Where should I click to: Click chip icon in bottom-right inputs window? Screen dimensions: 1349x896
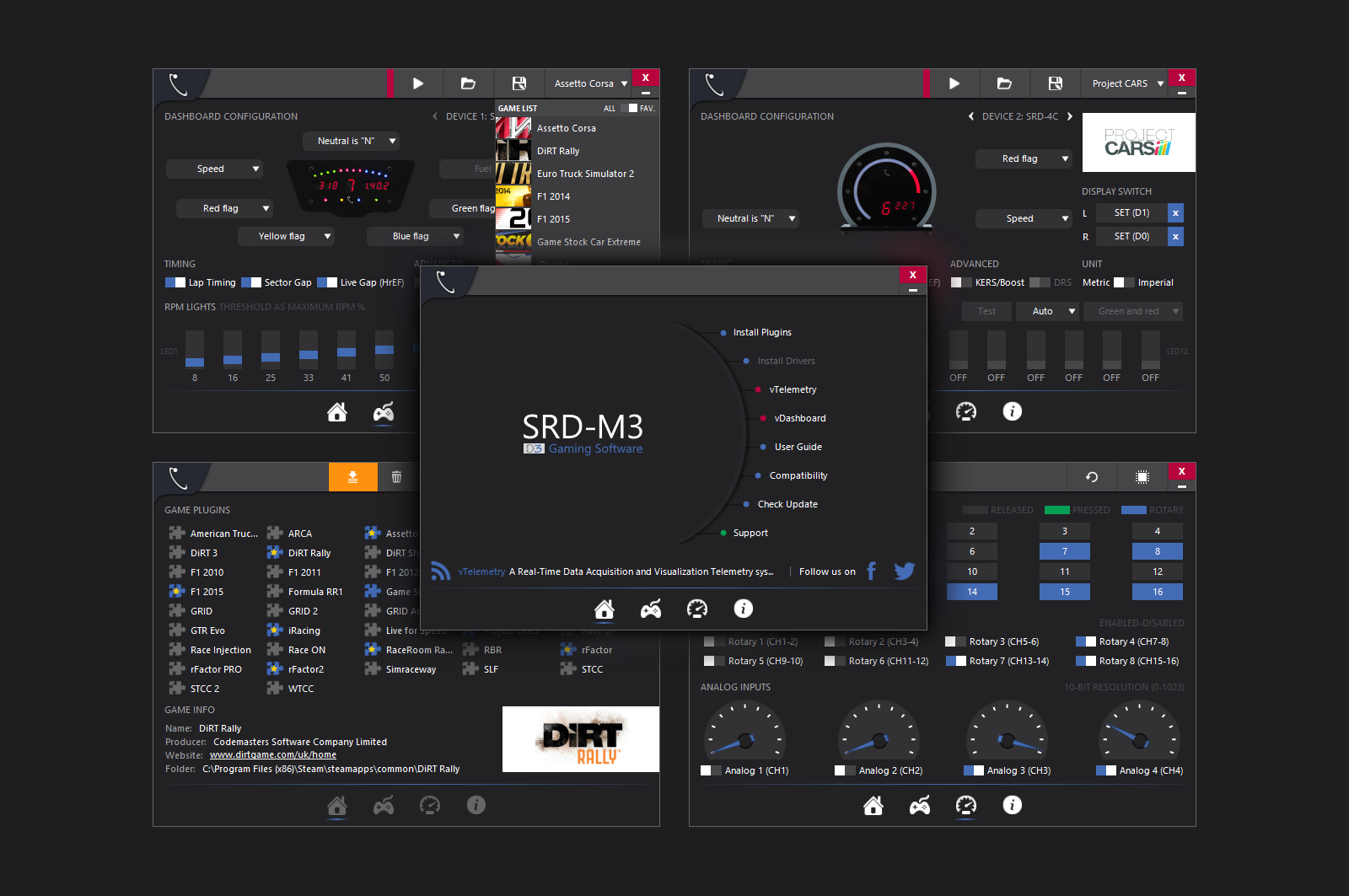1142,477
